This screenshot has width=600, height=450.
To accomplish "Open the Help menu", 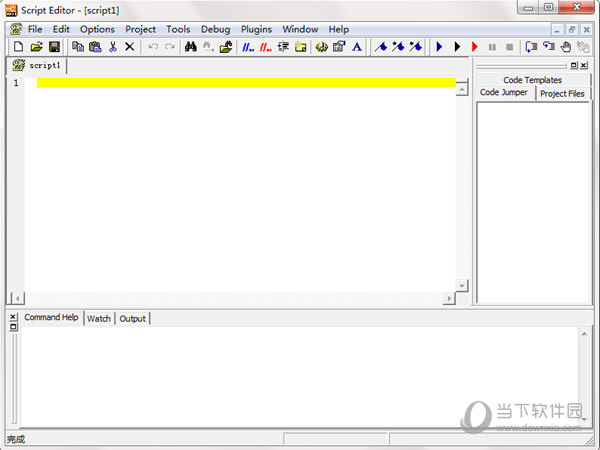I will pyautogui.click(x=339, y=29).
